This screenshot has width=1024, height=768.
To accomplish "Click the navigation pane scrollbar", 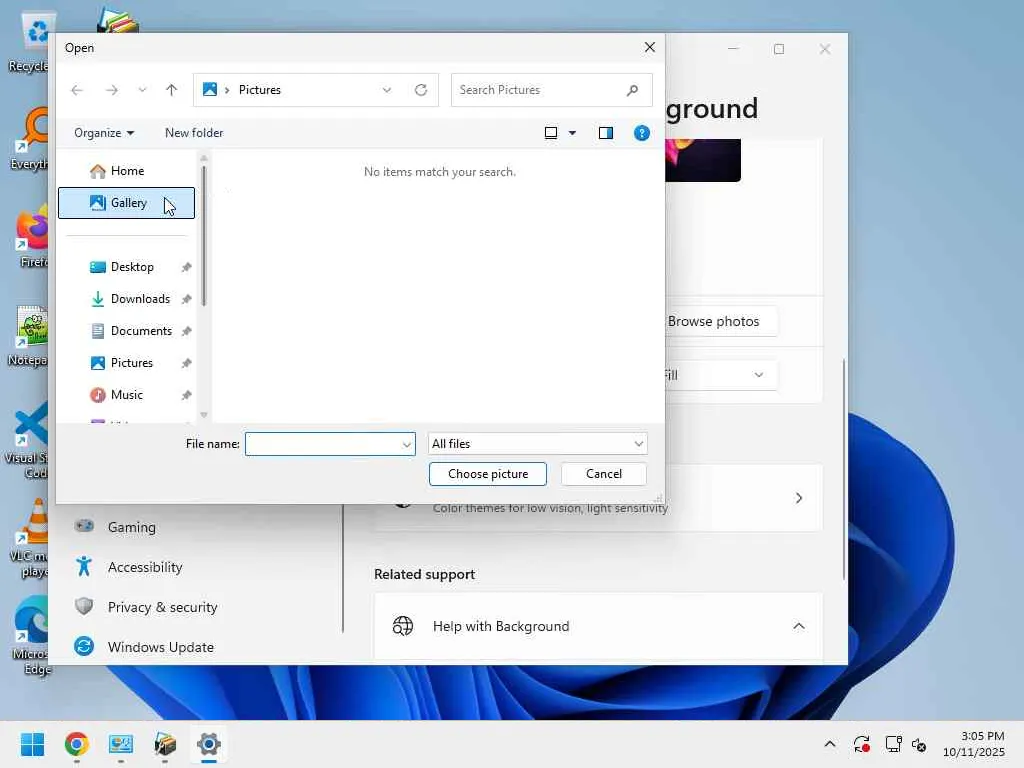I will click(x=204, y=235).
